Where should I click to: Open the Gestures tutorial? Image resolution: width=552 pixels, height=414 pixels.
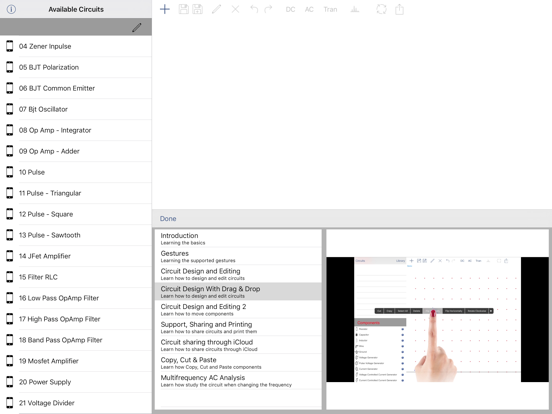238,256
